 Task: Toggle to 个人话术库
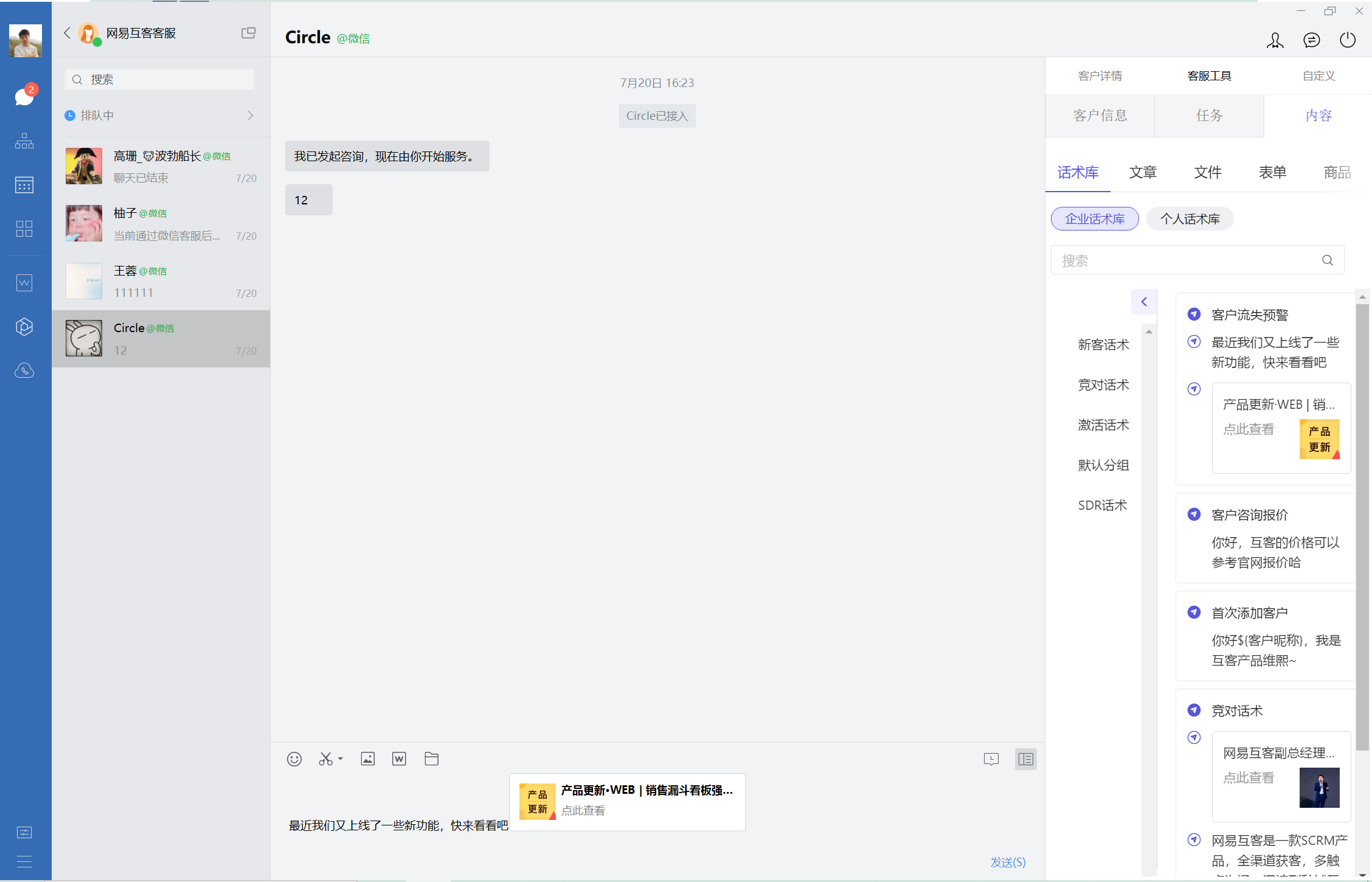1190,219
